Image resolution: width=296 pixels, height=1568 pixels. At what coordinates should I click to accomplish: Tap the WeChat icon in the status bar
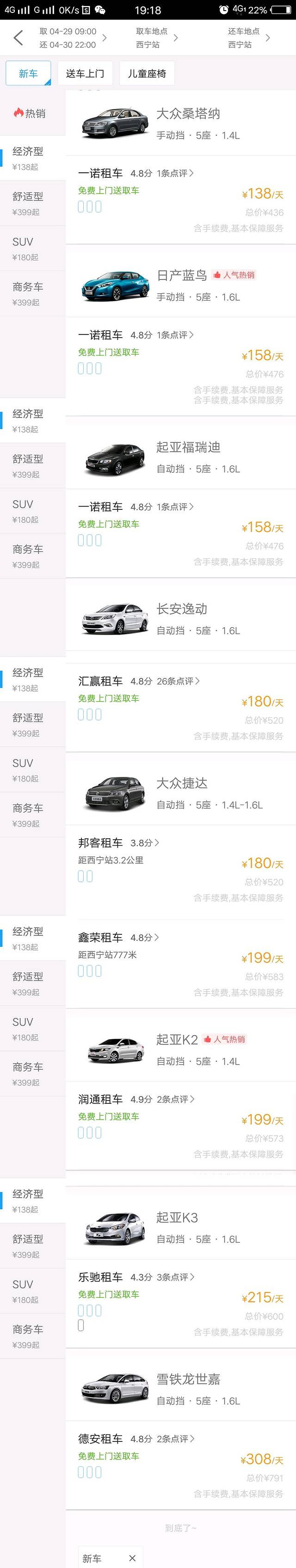click(x=100, y=10)
